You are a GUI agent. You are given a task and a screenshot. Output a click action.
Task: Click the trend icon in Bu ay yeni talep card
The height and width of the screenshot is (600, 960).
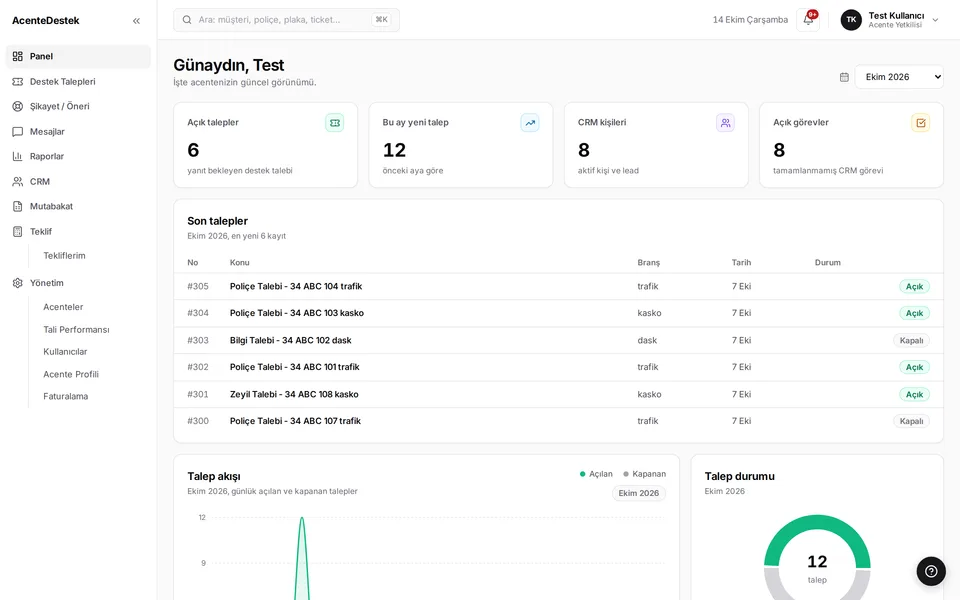coord(530,122)
